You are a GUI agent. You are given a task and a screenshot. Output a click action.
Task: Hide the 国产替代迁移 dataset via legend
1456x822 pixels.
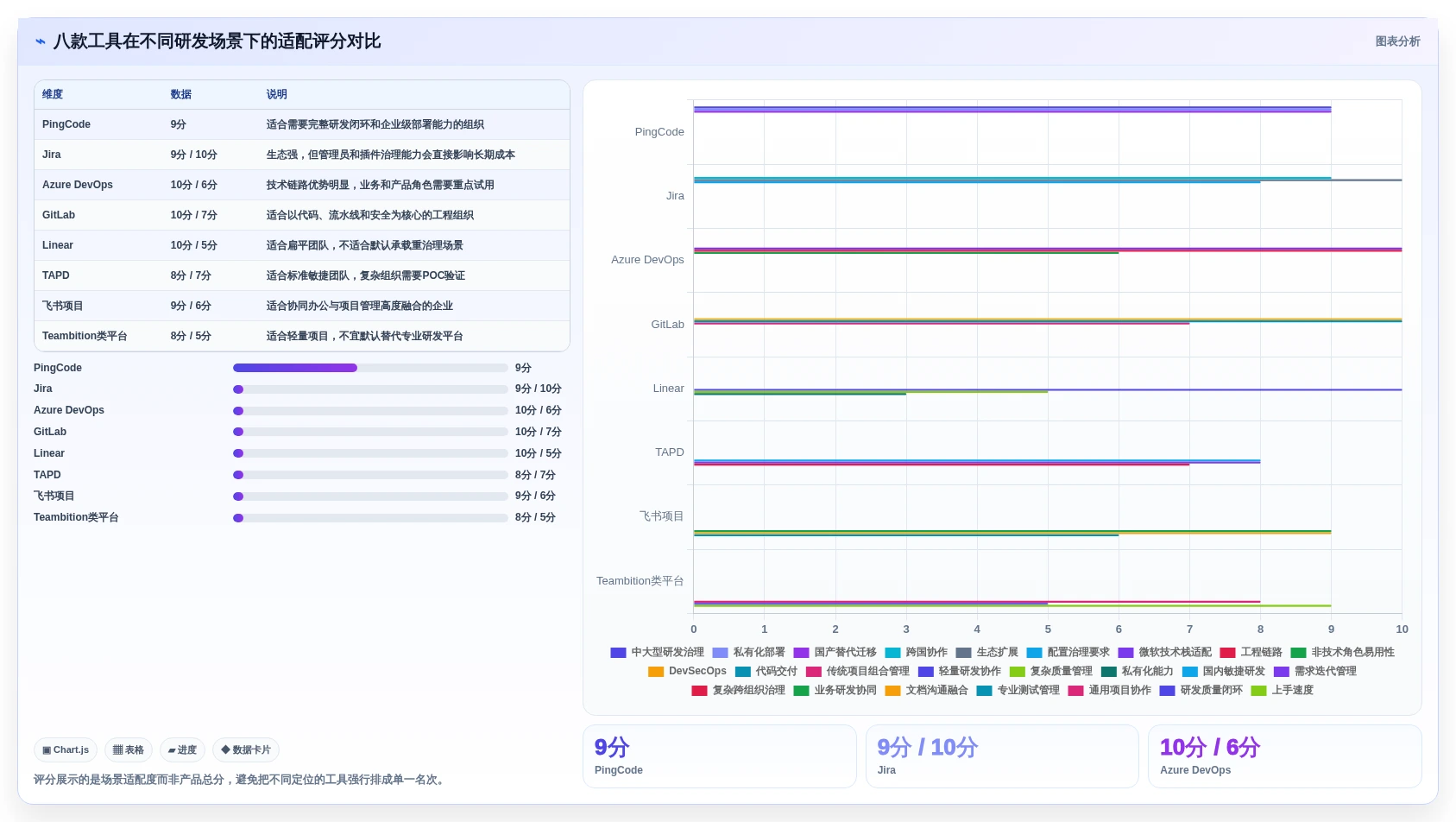coord(835,653)
